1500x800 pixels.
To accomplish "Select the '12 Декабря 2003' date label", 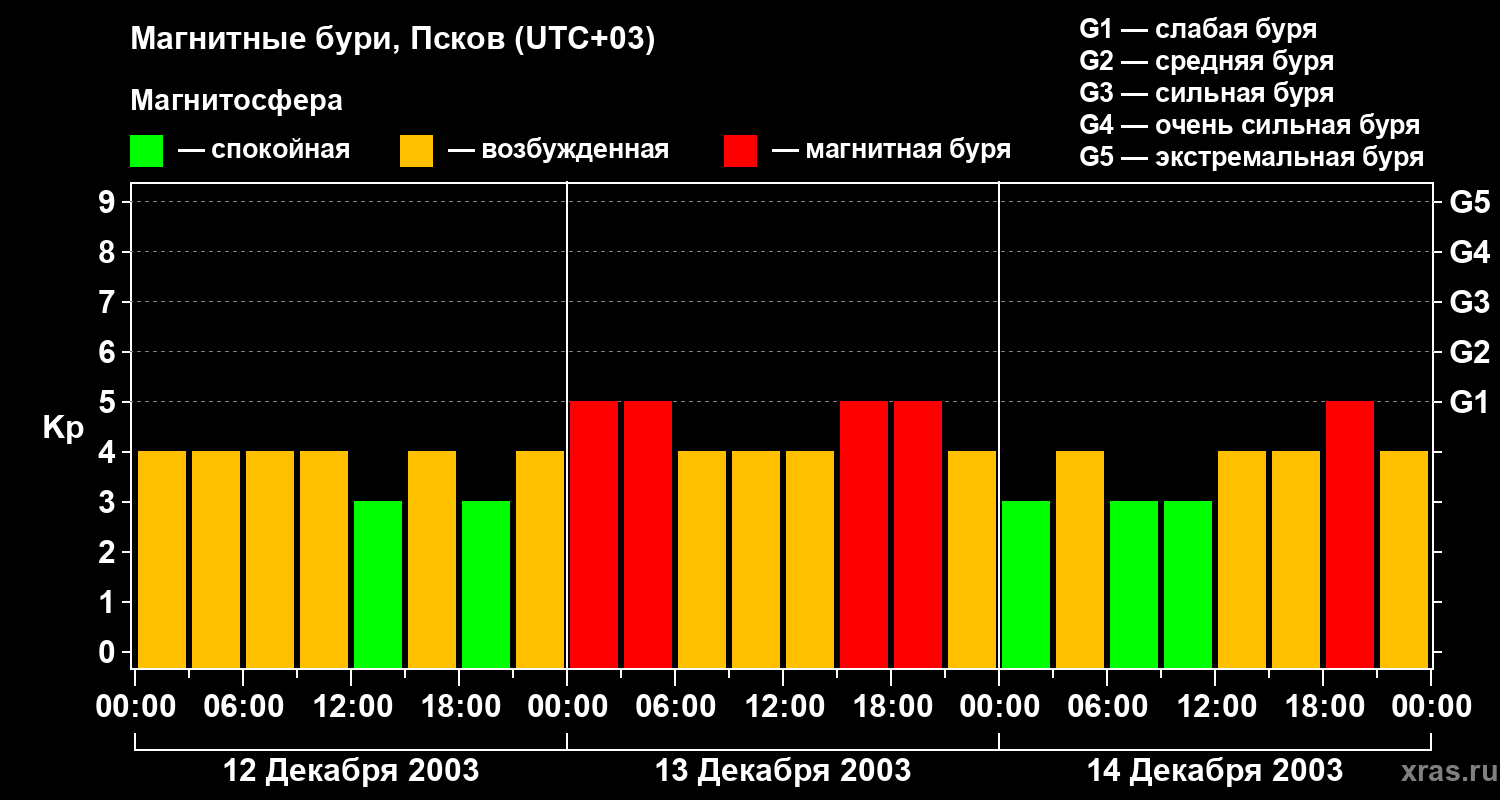I will tap(350, 771).
